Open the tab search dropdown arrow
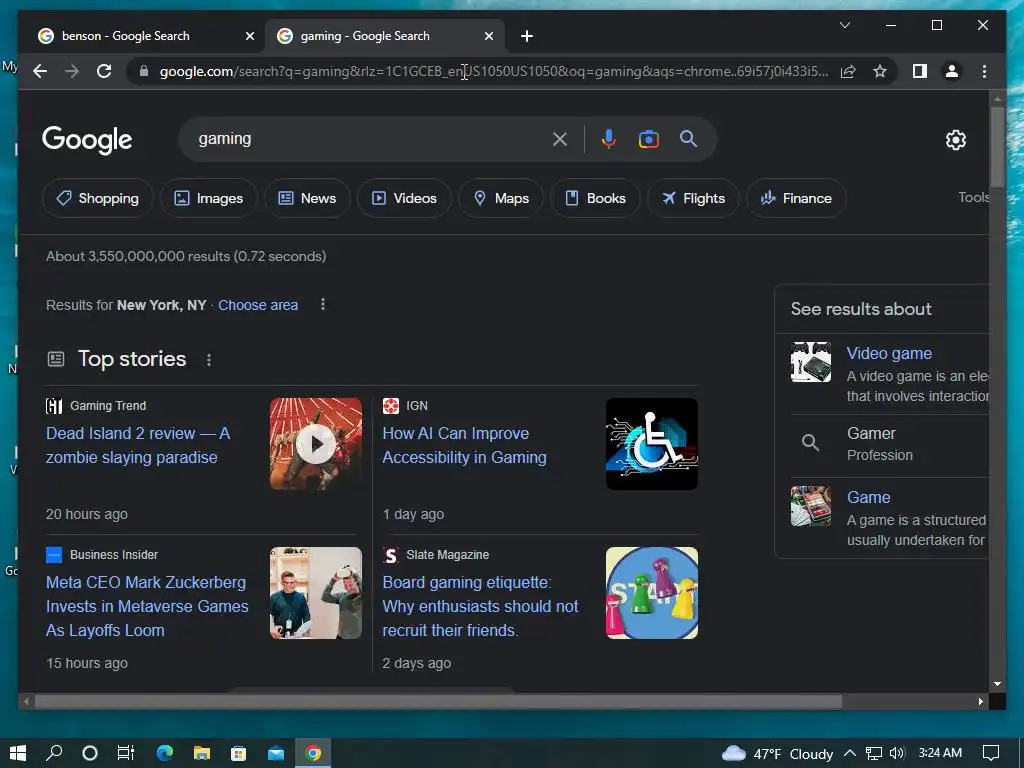 click(844, 25)
